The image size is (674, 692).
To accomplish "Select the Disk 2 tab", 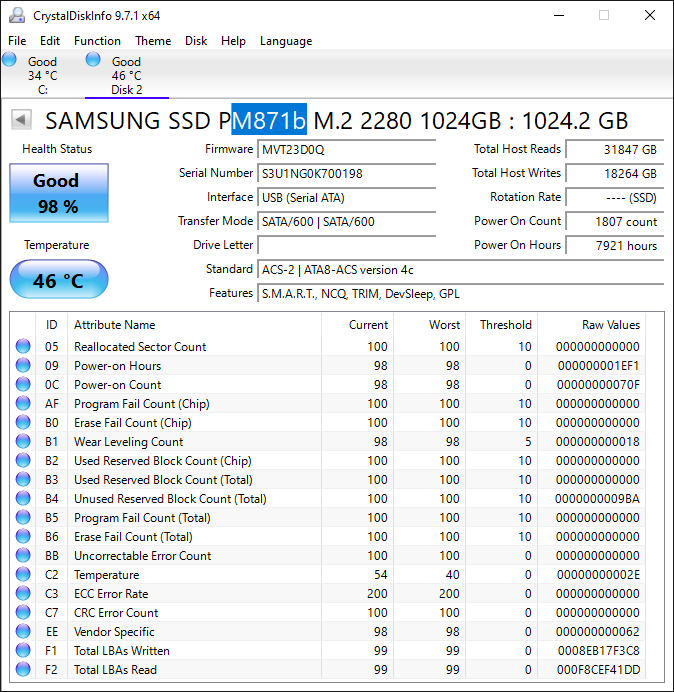I will tap(127, 75).
